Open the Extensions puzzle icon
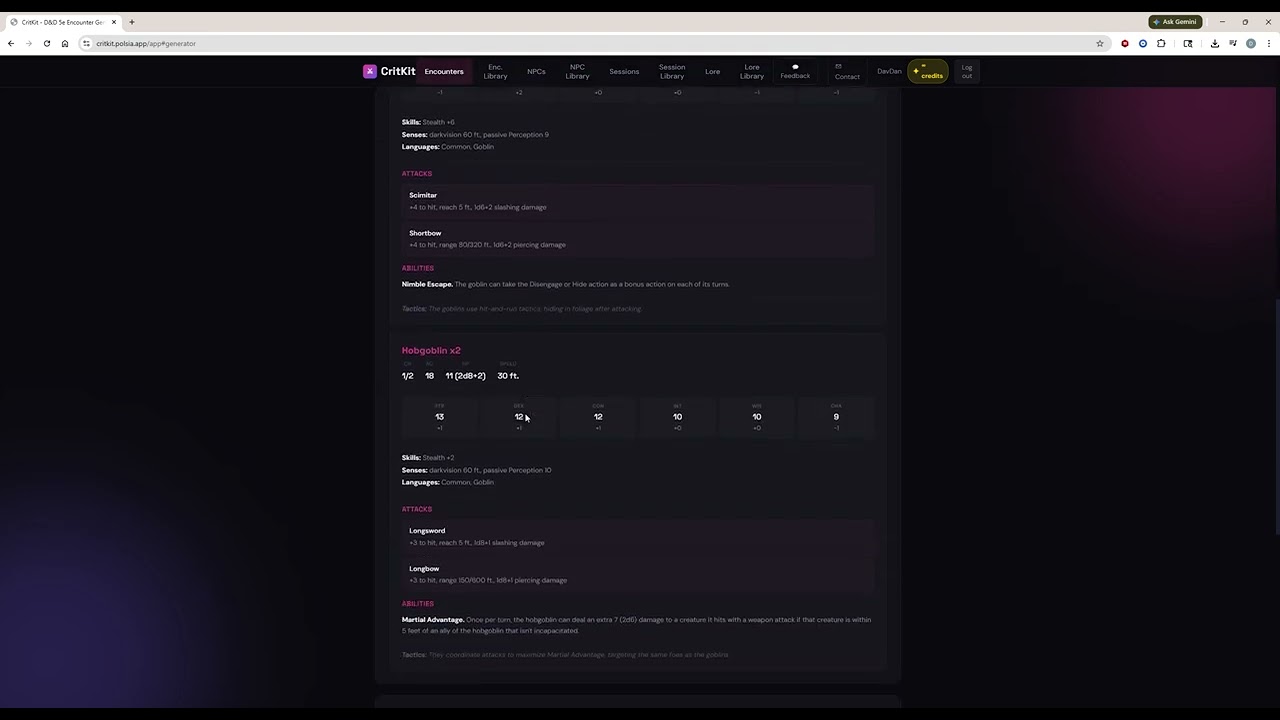The width and height of the screenshot is (1280, 720). click(x=1161, y=43)
